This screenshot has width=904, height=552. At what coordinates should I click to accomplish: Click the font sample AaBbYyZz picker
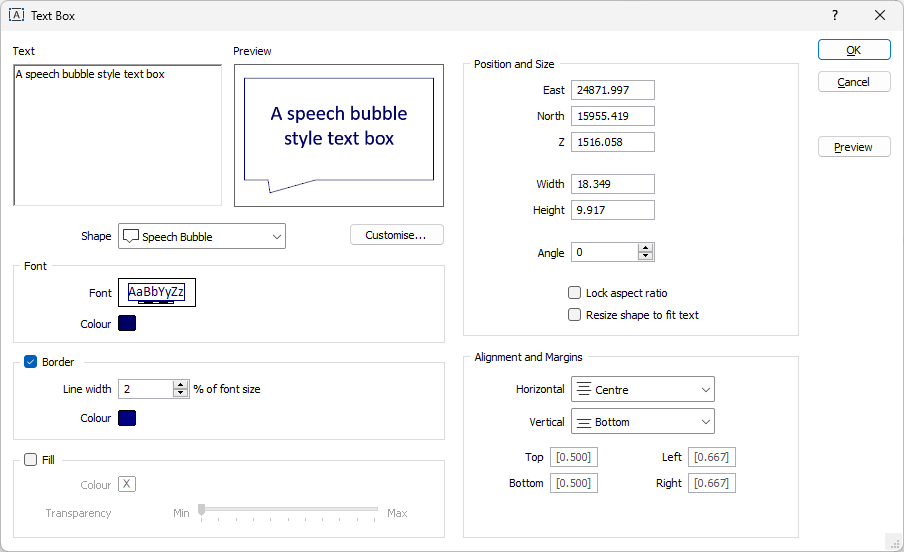coord(157,292)
